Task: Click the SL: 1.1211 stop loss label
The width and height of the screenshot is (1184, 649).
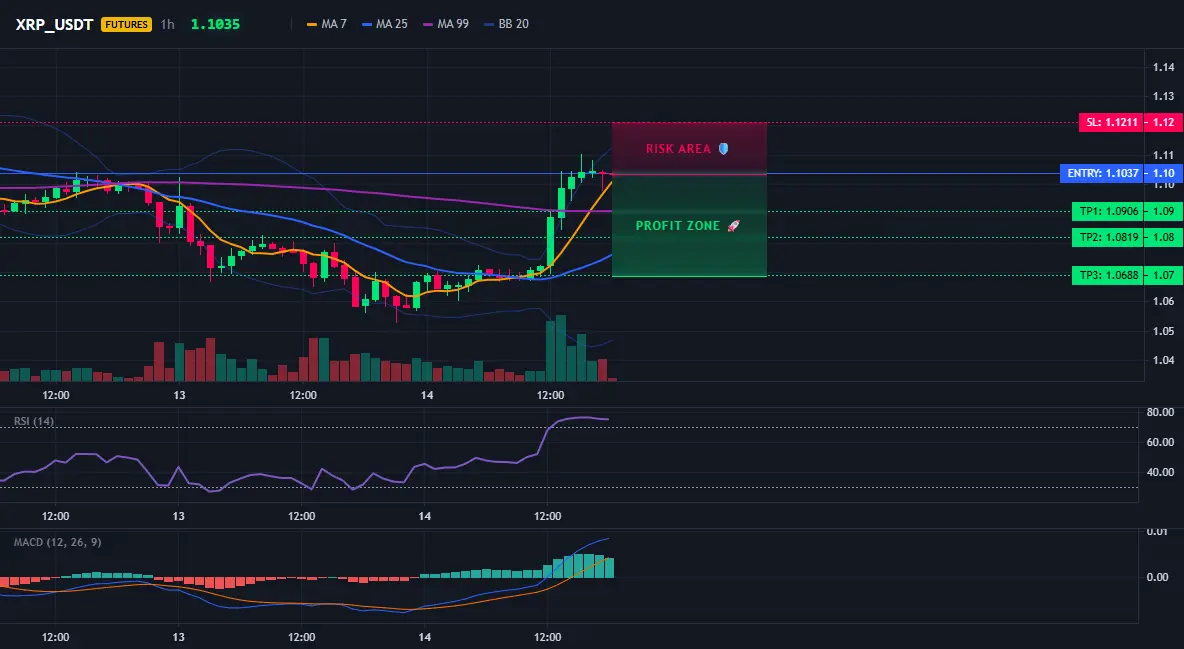Action: click(1111, 122)
